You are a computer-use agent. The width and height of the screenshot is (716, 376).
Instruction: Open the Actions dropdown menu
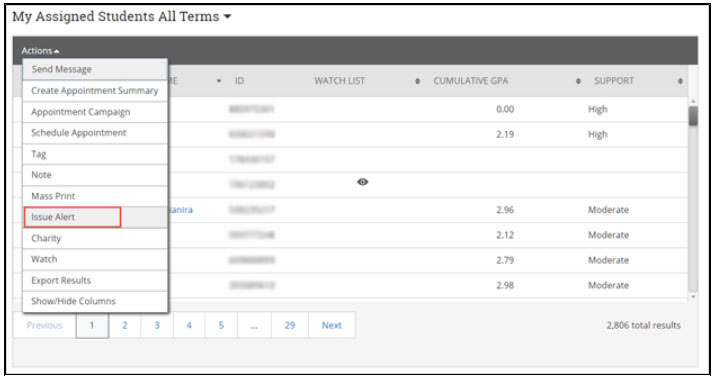[x=40, y=51]
